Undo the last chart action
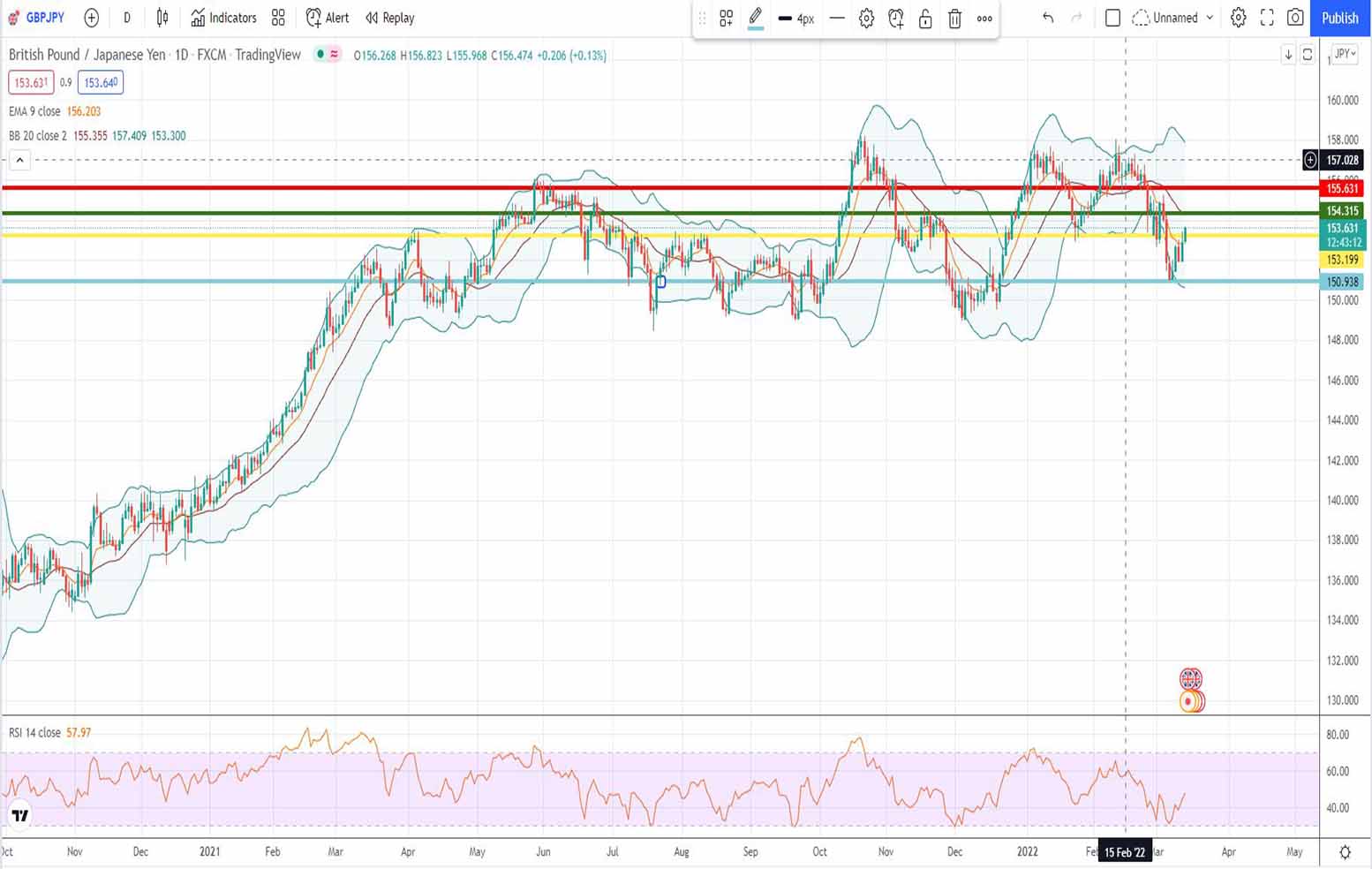The height and width of the screenshot is (869, 1372). tap(1048, 18)
